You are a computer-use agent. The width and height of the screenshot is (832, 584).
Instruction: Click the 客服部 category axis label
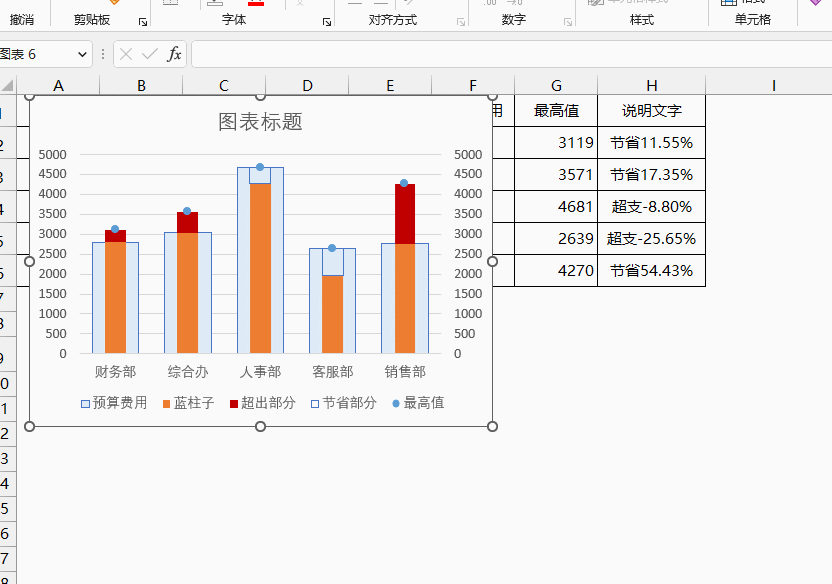click(x=333, y=372)
